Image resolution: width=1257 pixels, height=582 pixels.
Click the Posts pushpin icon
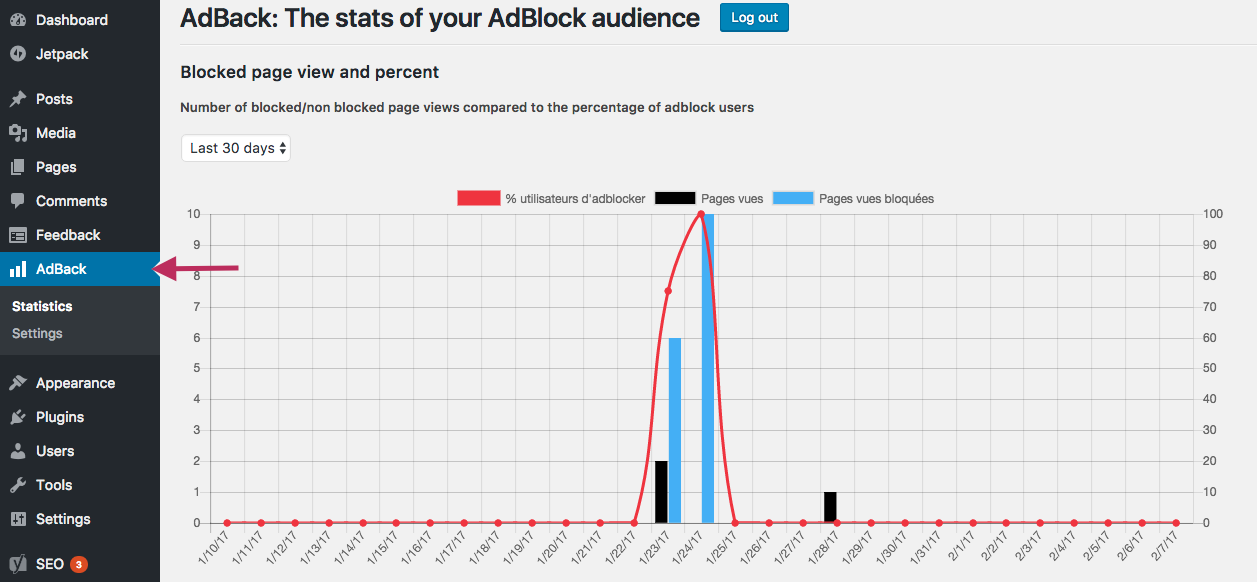18,99
